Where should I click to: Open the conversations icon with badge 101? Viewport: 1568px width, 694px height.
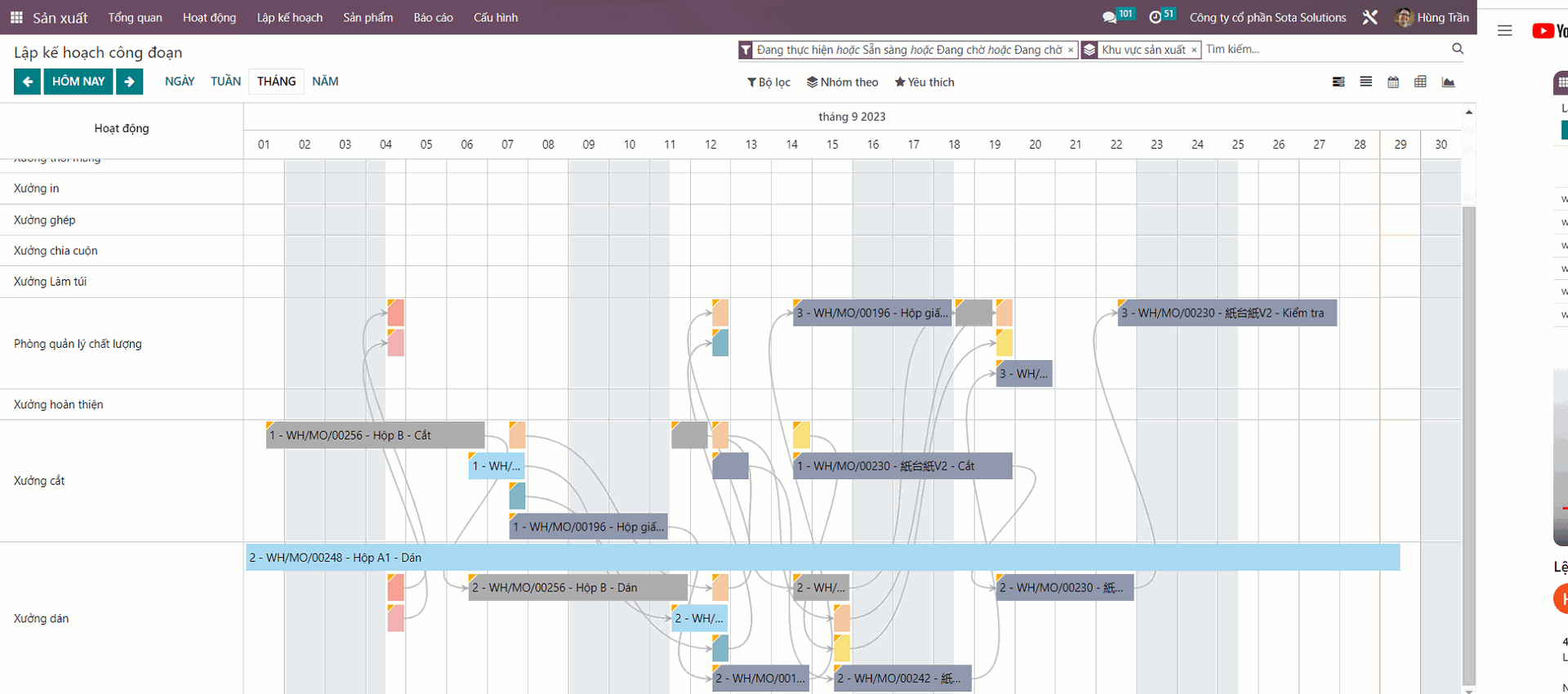1109,17
